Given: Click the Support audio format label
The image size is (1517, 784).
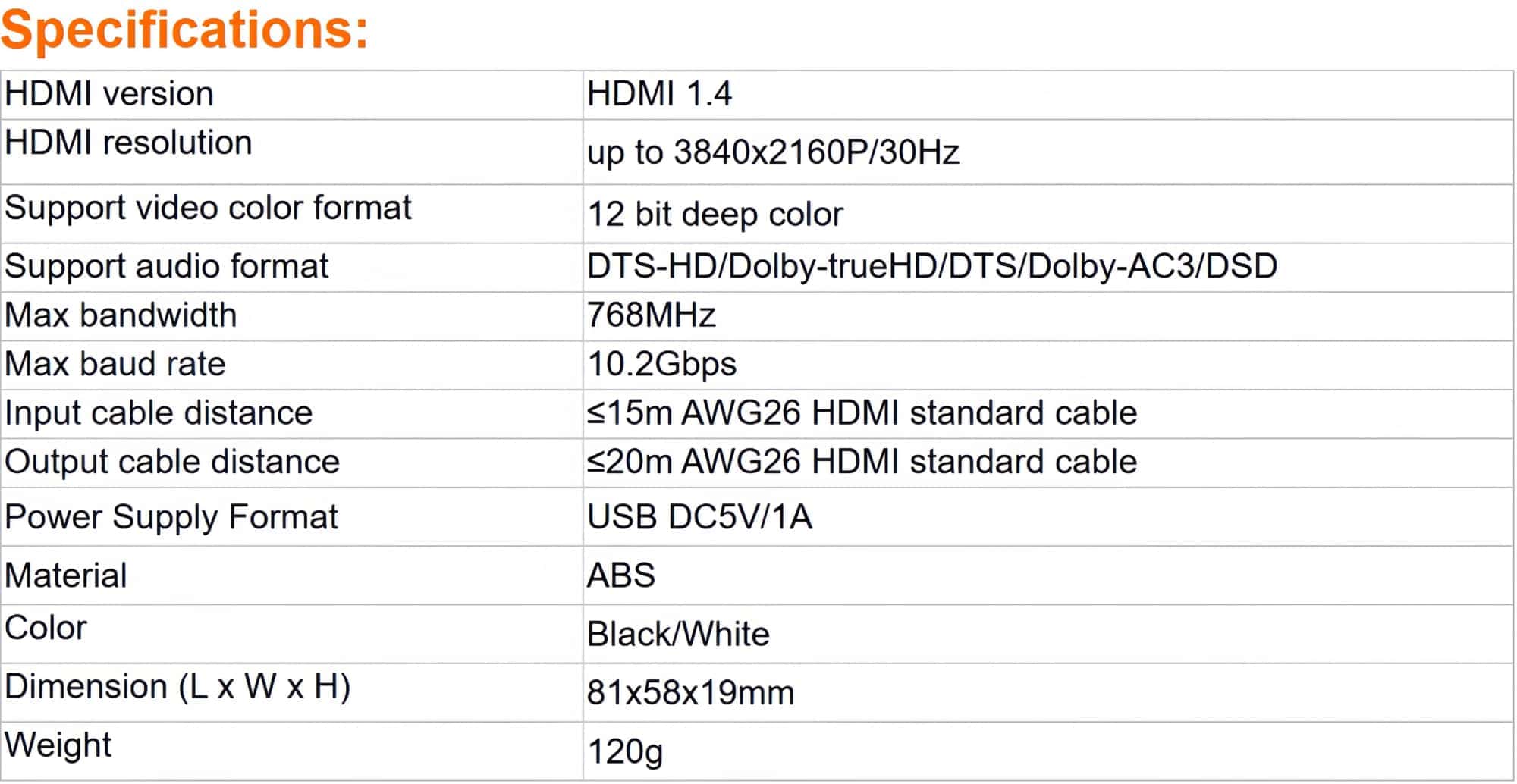Looking at the screenshot, I should tap(166, 266).
